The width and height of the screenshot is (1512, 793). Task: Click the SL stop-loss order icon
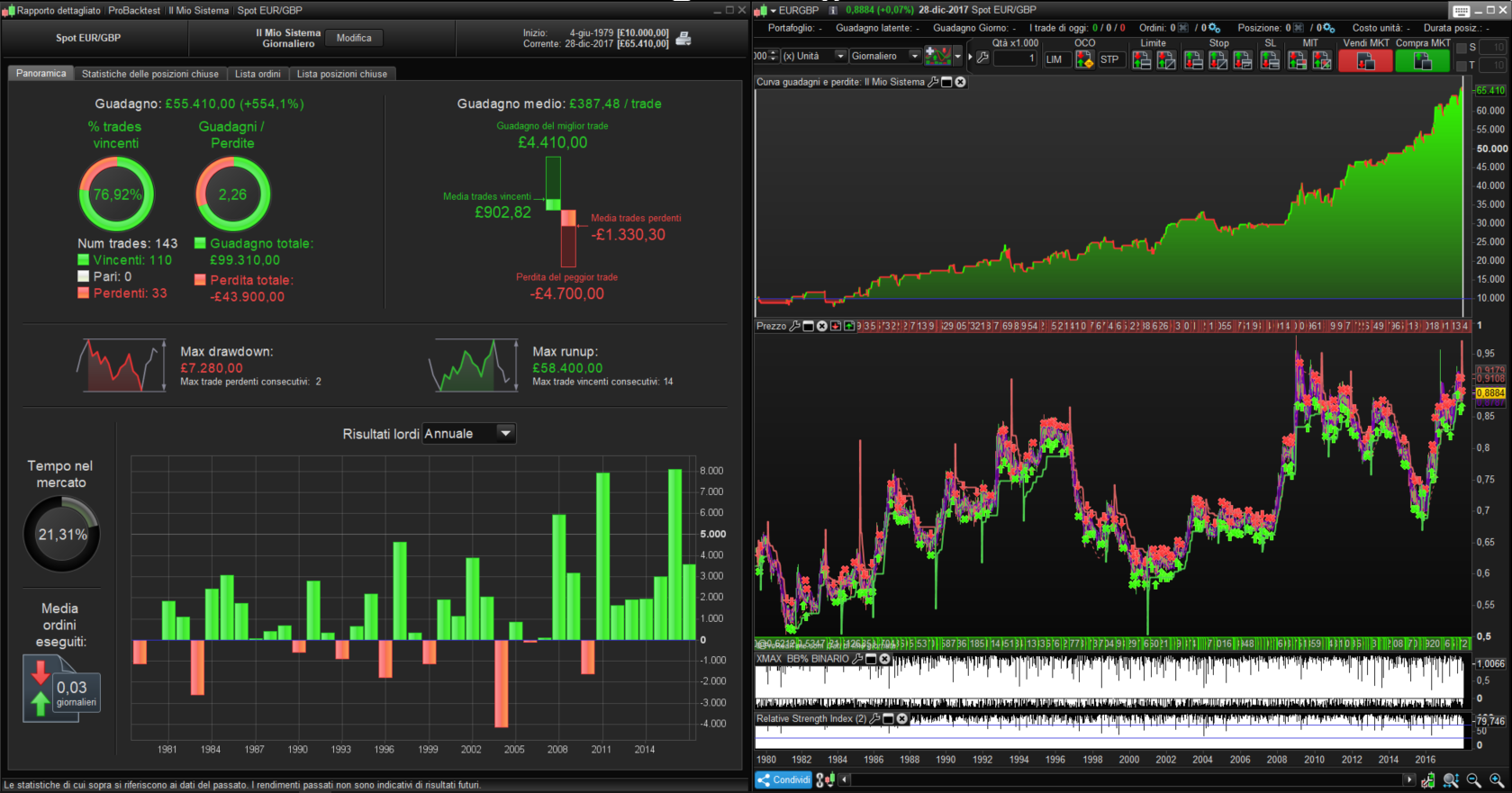tap(1270, 59)
